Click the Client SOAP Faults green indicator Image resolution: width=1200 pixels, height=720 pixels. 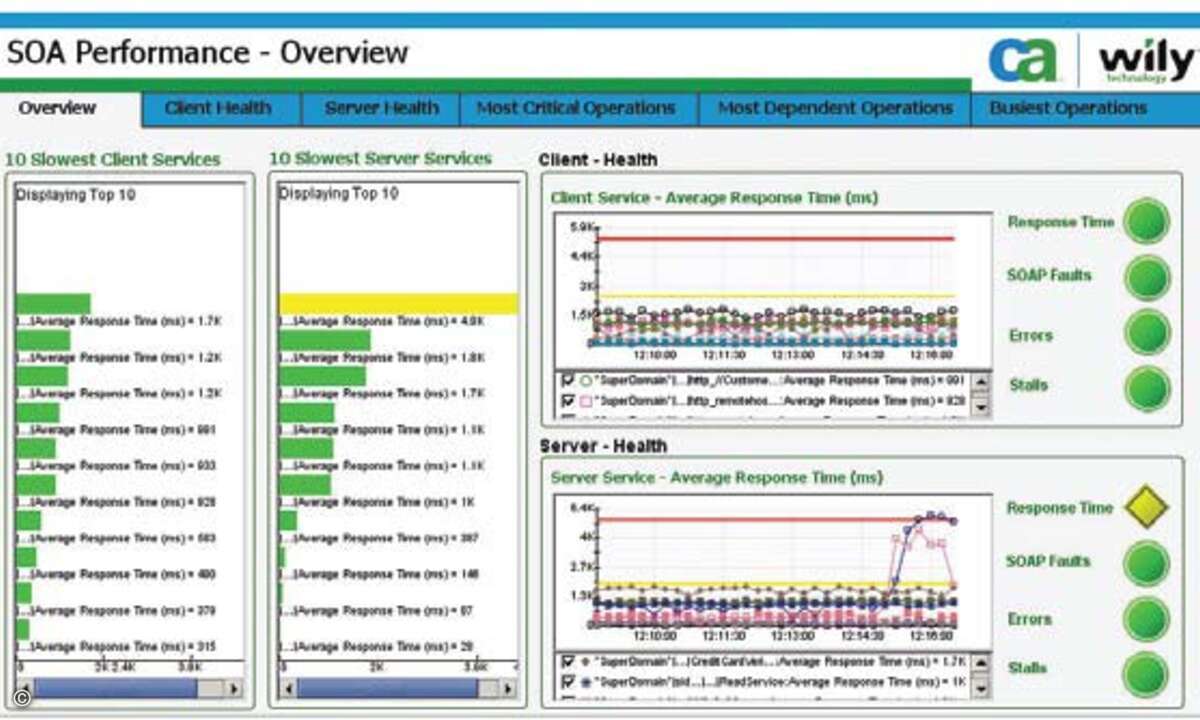1146,277
